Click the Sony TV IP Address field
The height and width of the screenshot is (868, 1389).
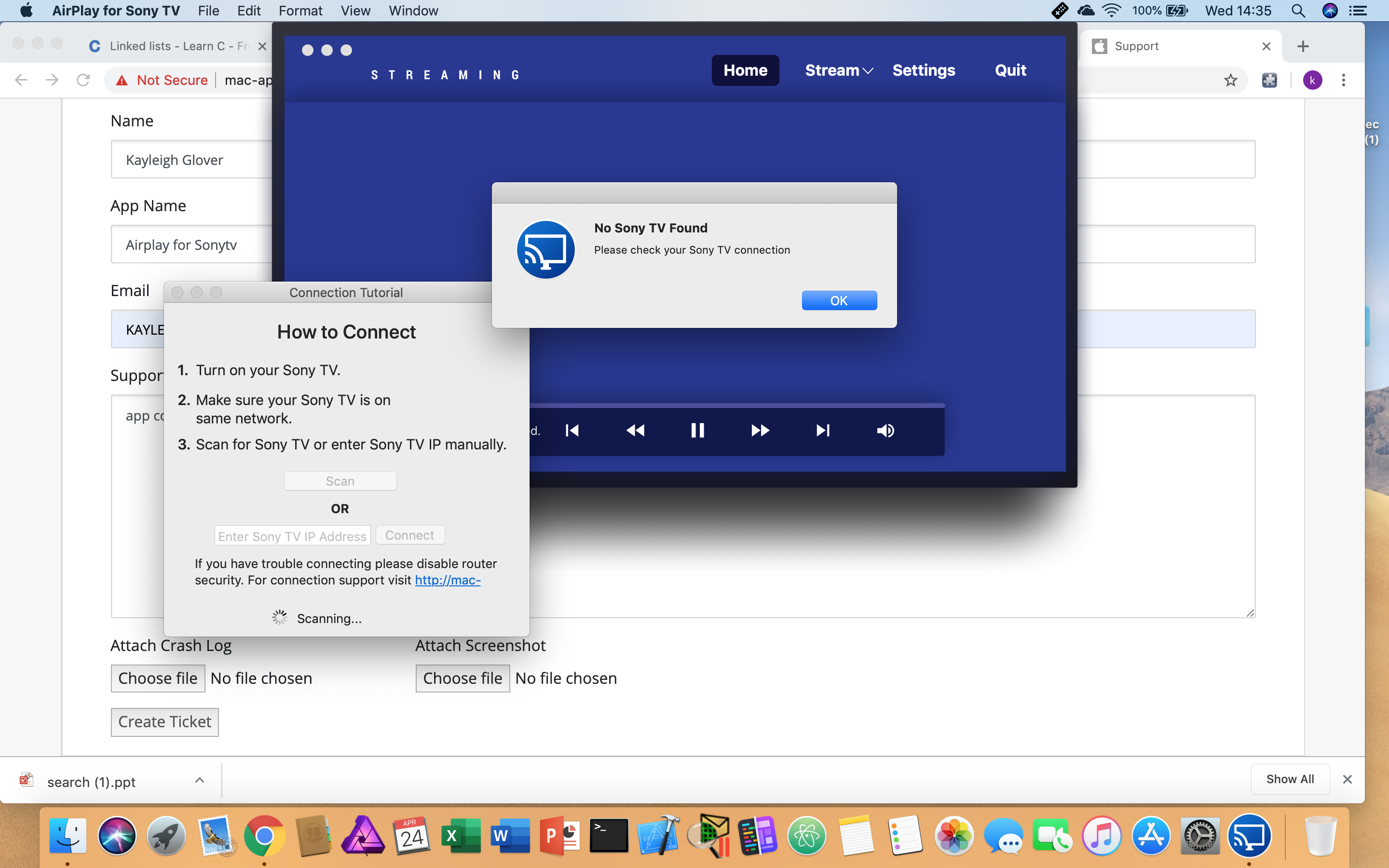292,536
